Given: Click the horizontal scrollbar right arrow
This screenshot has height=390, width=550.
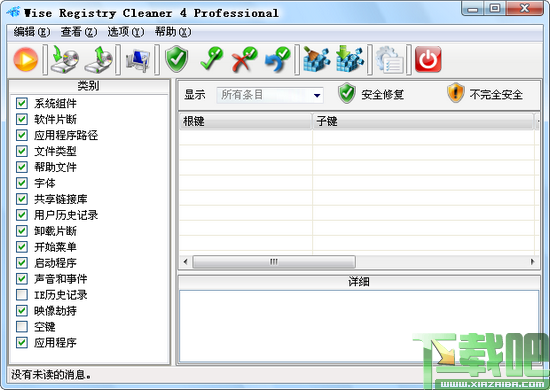Looking at the screenshot, I should [533, 262].
